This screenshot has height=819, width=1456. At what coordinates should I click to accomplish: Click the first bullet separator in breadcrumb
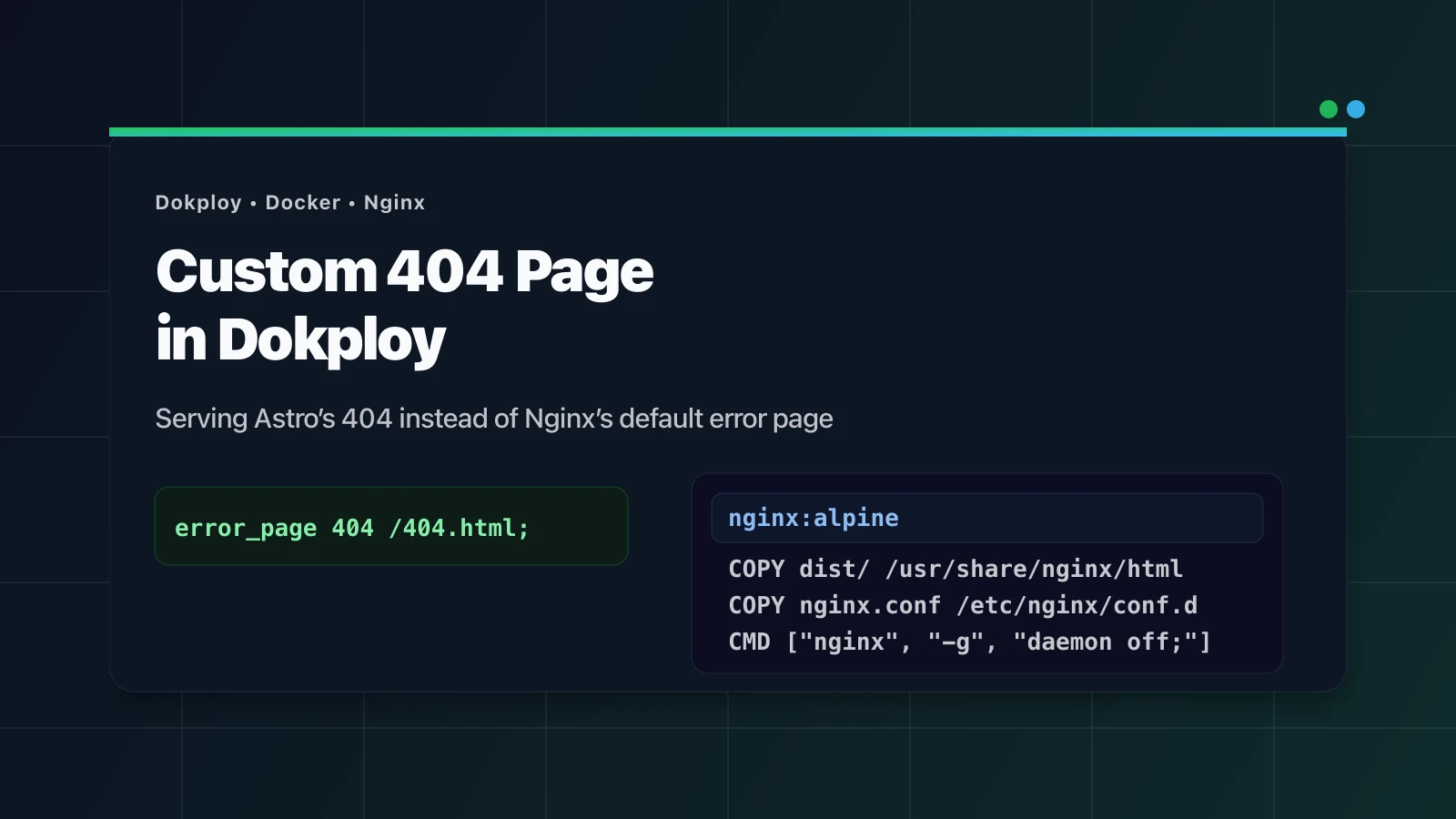pos(251,202)
